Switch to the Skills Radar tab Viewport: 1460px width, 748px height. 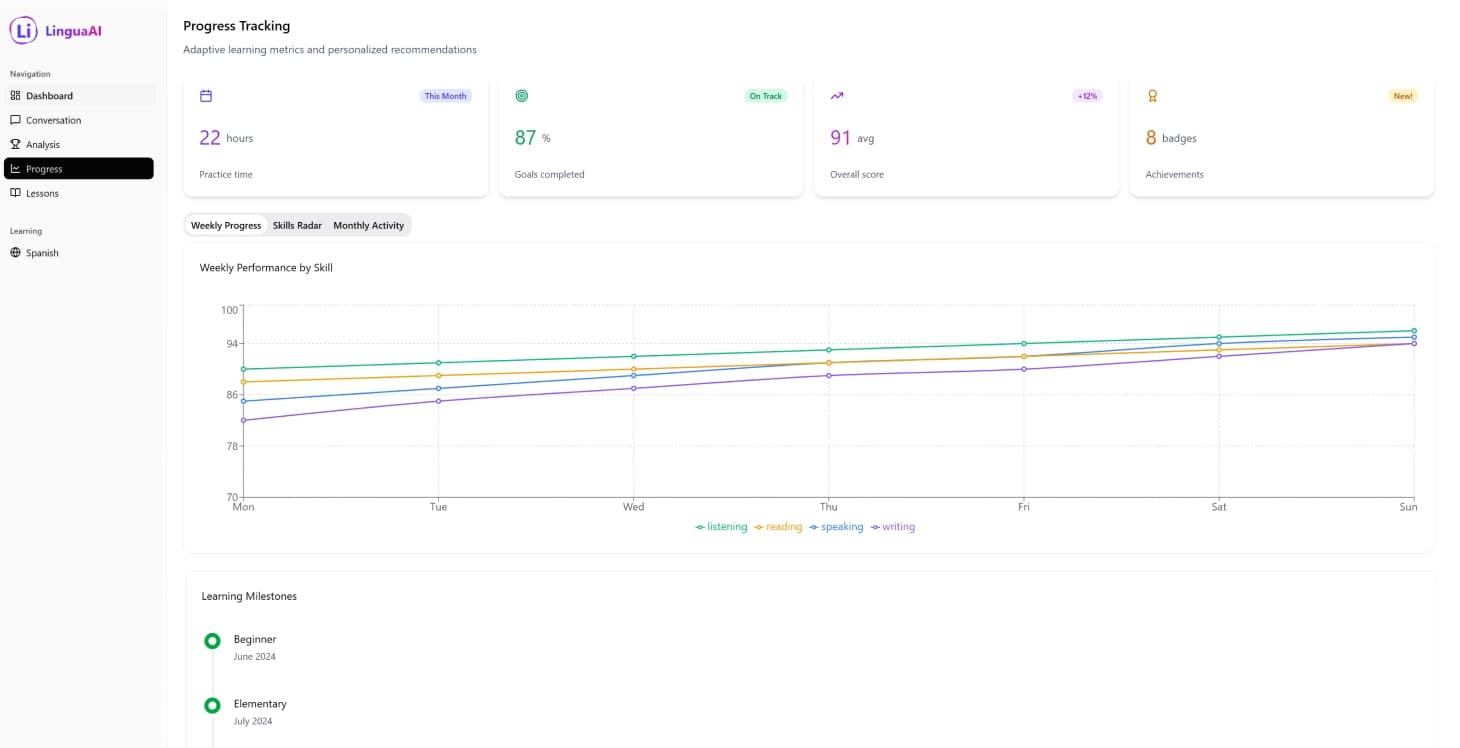297,226
